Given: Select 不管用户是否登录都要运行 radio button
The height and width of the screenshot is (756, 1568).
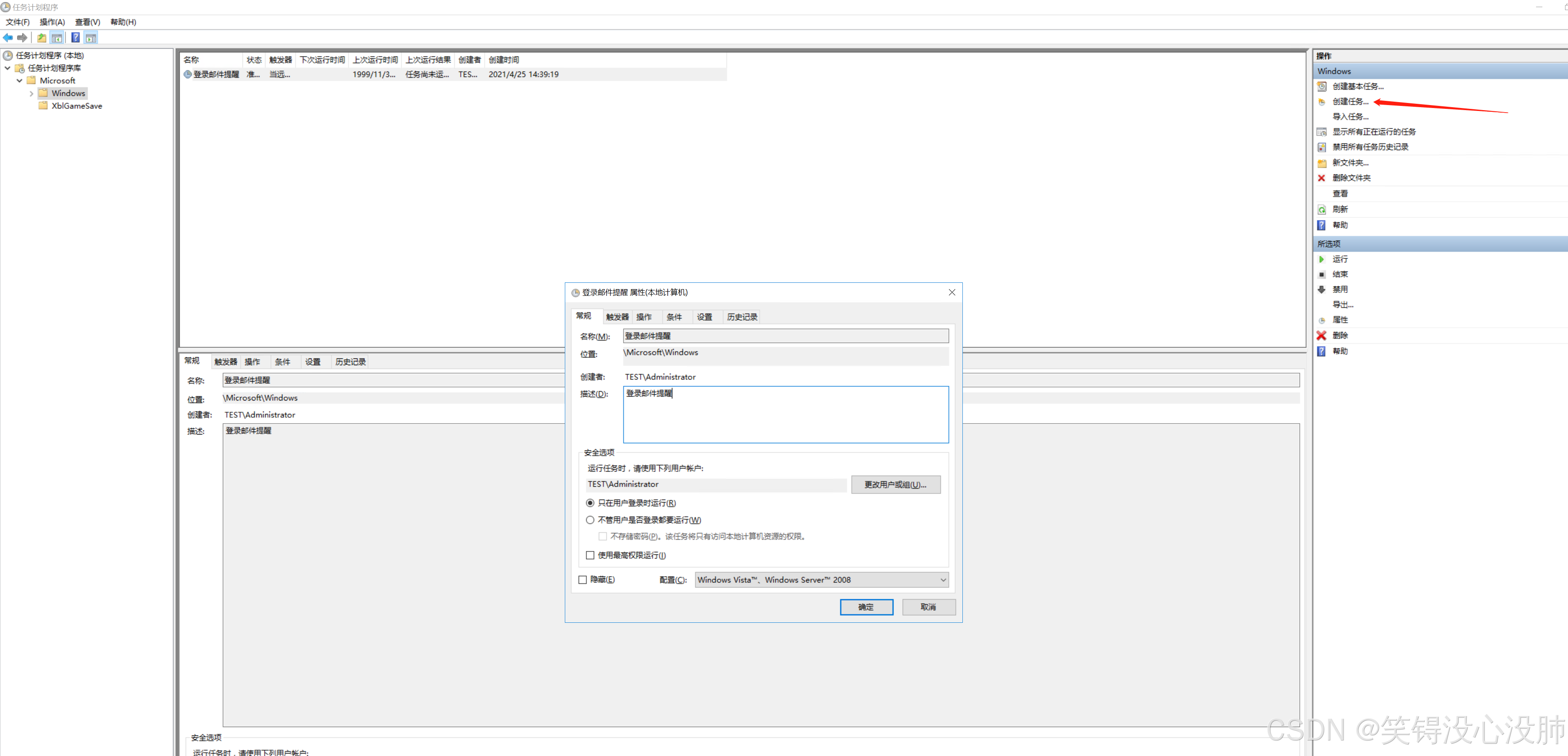Looking at the screenshot, I should (x=590, y=520).
